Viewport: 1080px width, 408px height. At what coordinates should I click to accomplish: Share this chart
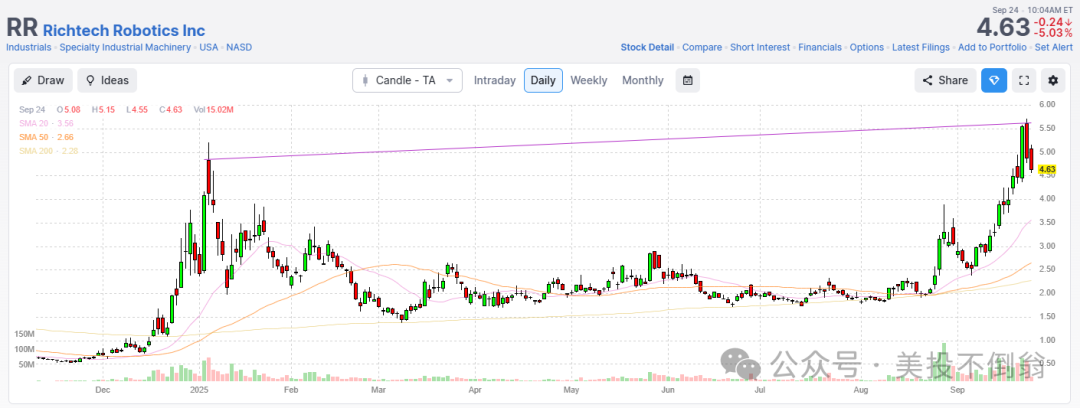[x=945, y=81]
